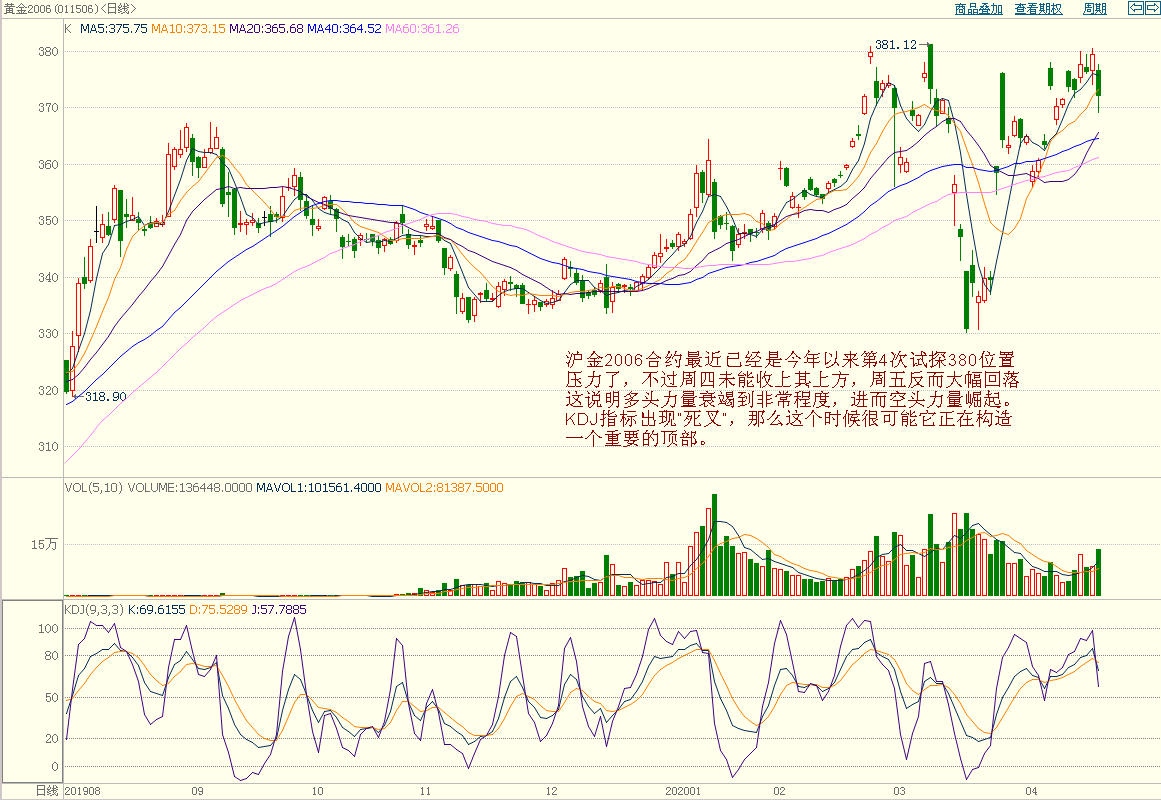Click the orange MAVOL2:81387.5000 label

tap(444, 488)
